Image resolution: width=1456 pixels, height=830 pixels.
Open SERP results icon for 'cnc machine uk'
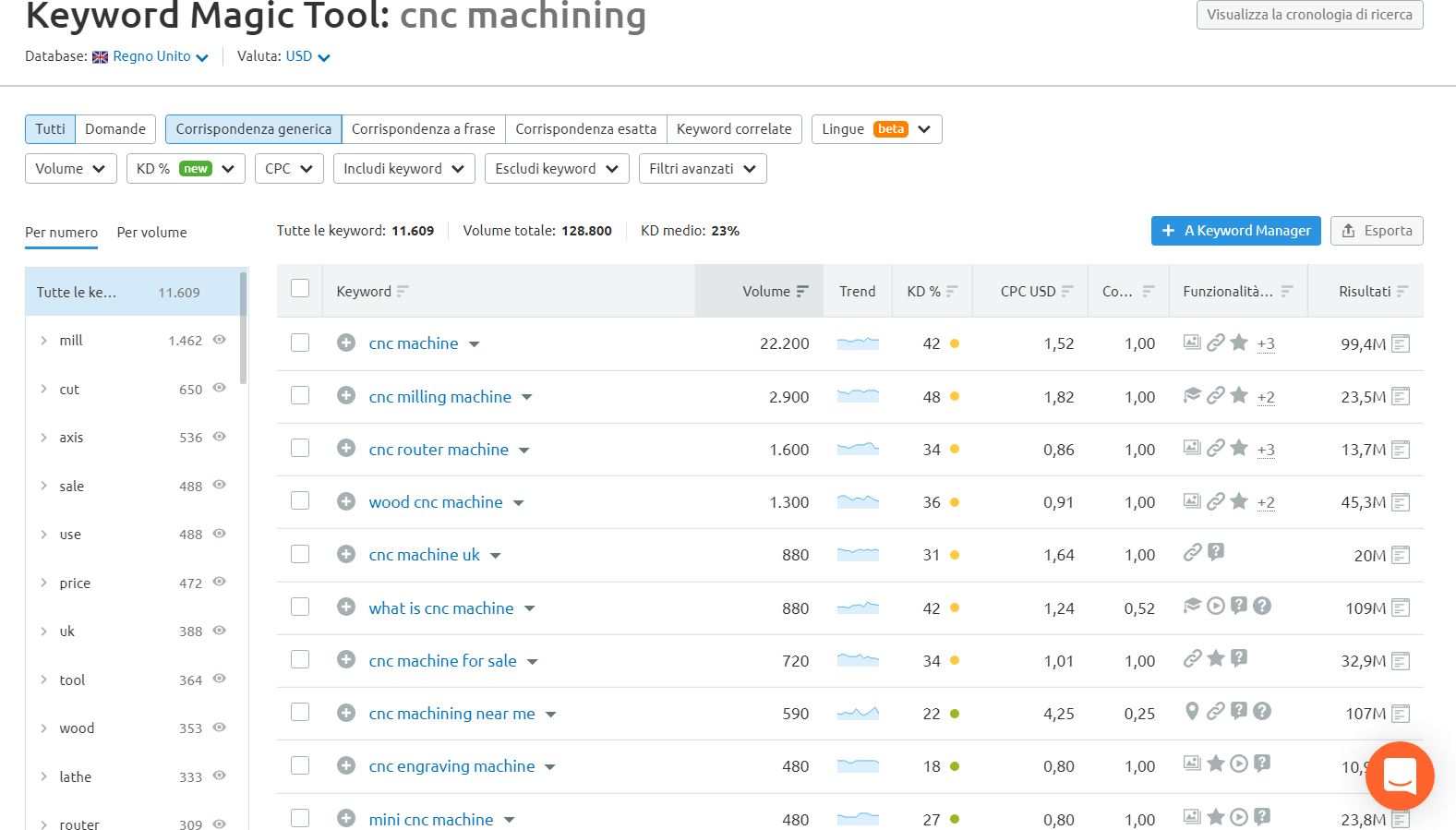click(1401, 555)
